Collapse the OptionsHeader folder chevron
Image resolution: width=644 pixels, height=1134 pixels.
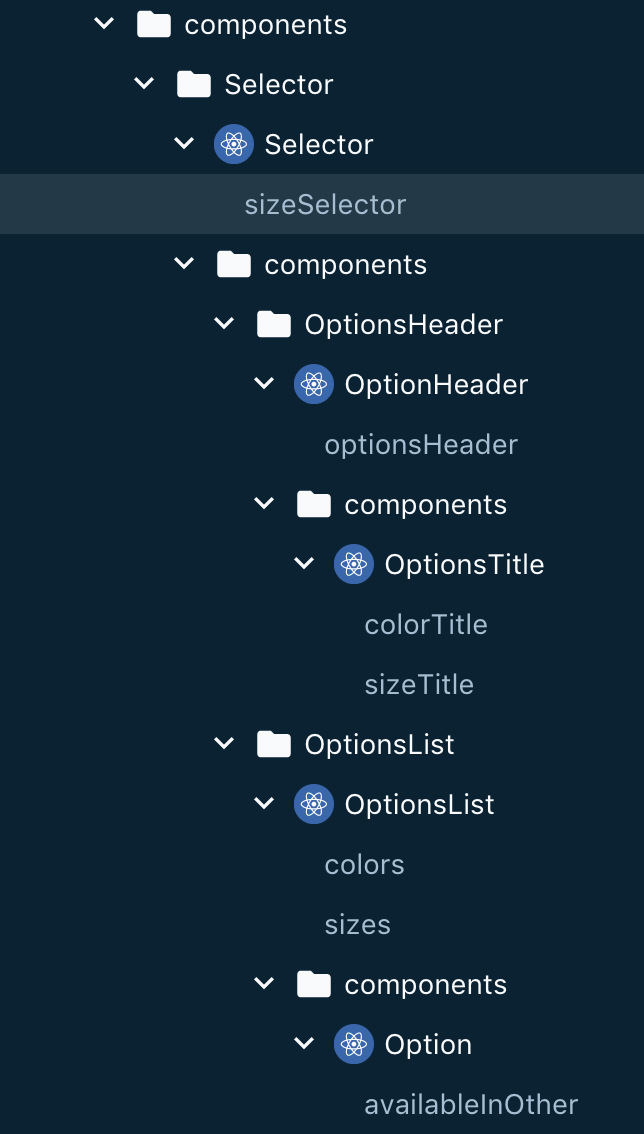[x=224, y=324]
